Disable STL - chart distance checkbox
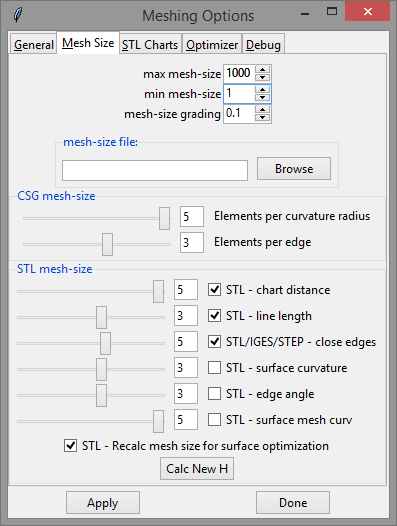The image size is (397, 526). point(214,290)
